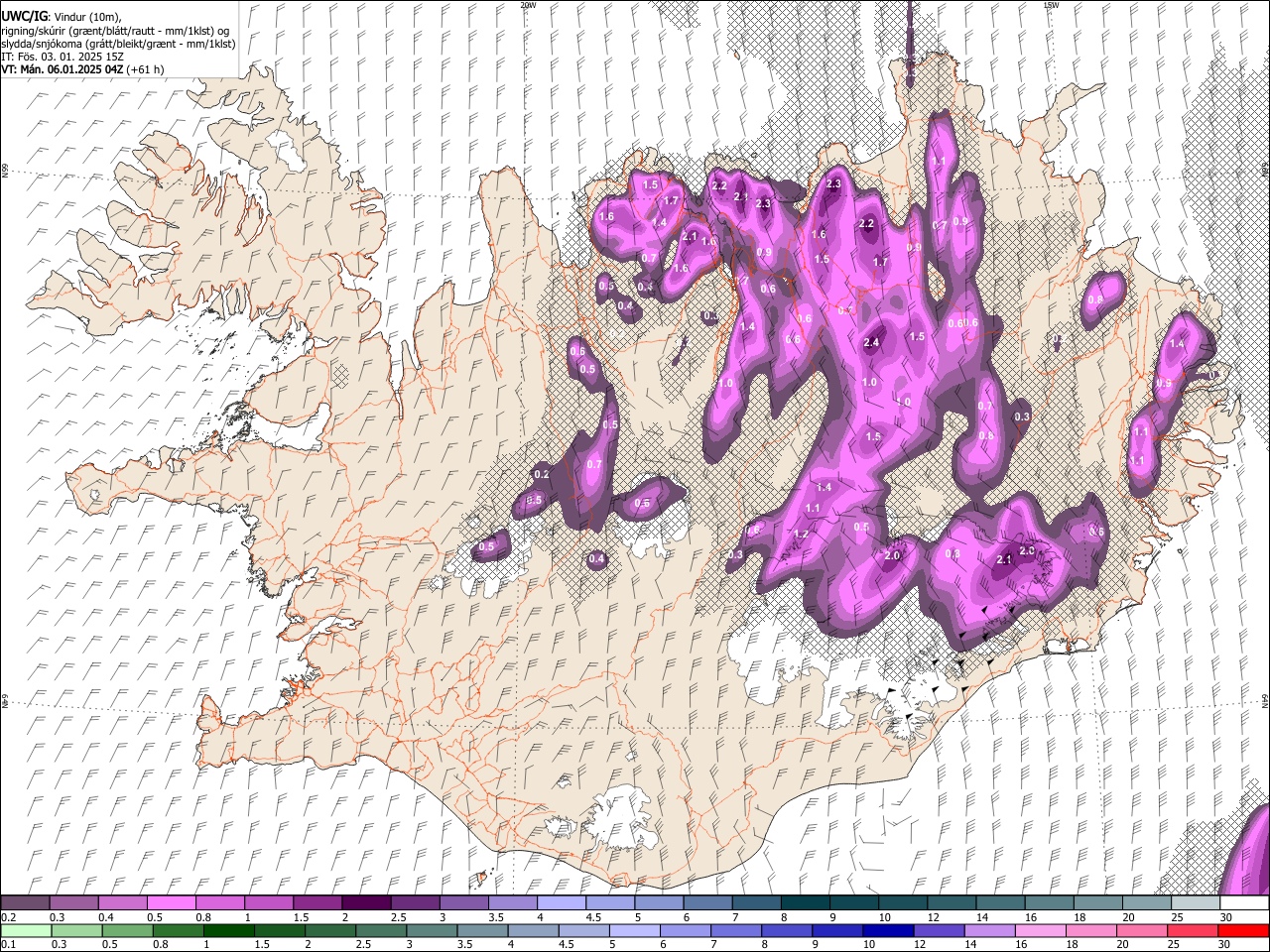Click the upper legend swatch starting at 1.5
The width and height of the screenshot is (1270, 952).
317,902
